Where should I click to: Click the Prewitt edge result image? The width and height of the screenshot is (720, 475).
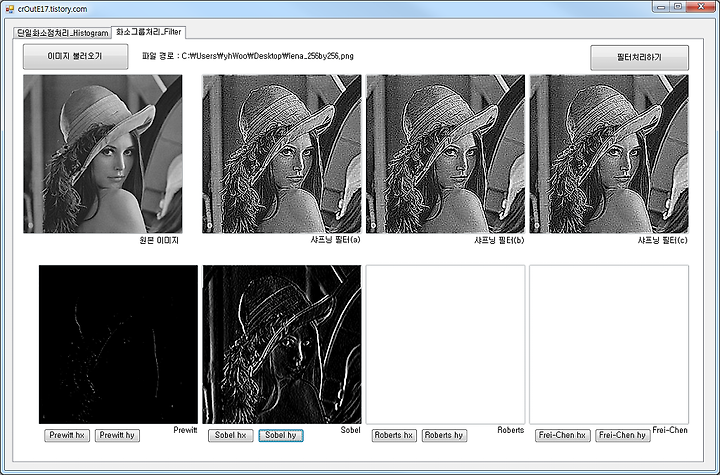point(118,345)
